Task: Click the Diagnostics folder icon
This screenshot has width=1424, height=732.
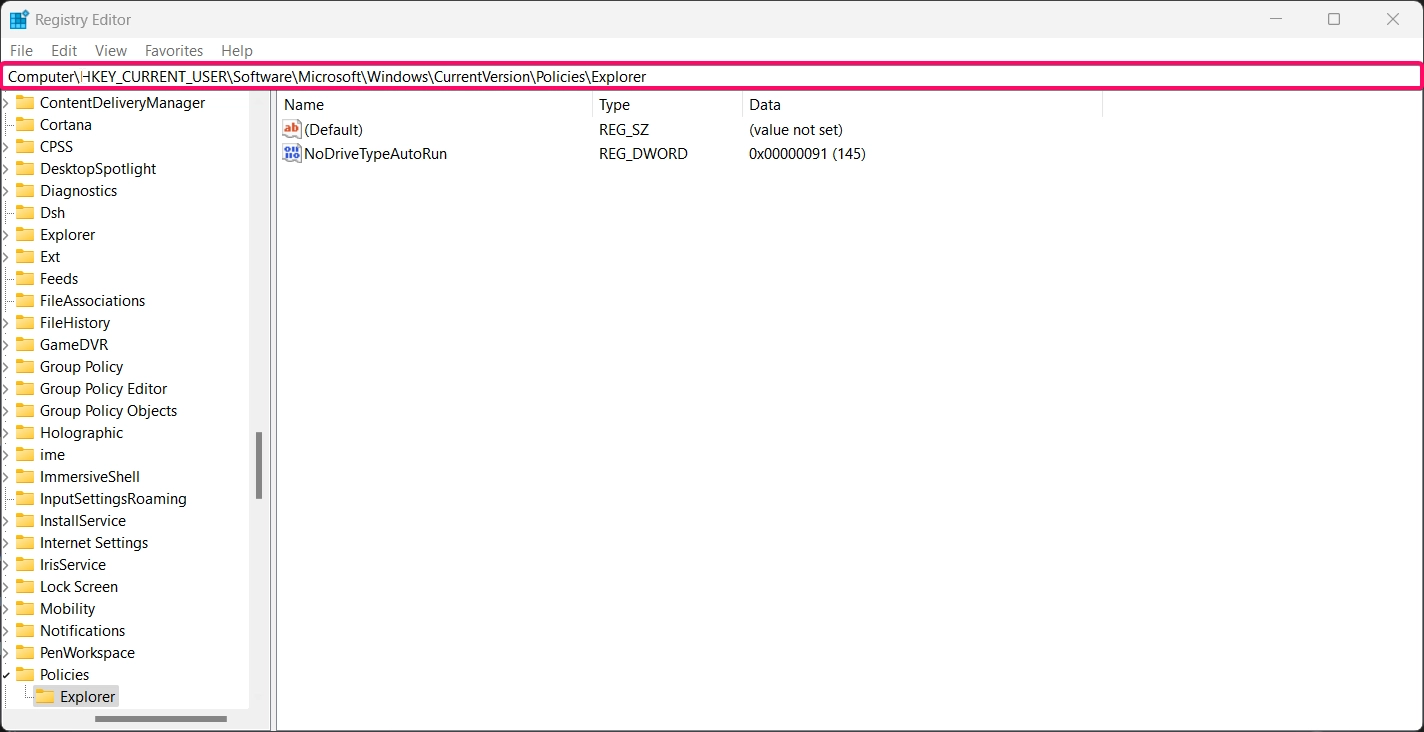Action: pyautogui.click(x=25, y=190)
